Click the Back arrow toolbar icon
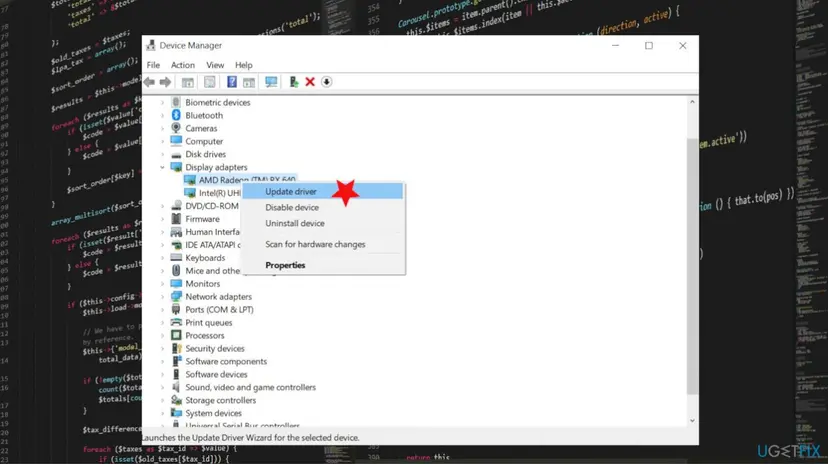The height and width of the screenshot is (464, 828). point(149,82)
